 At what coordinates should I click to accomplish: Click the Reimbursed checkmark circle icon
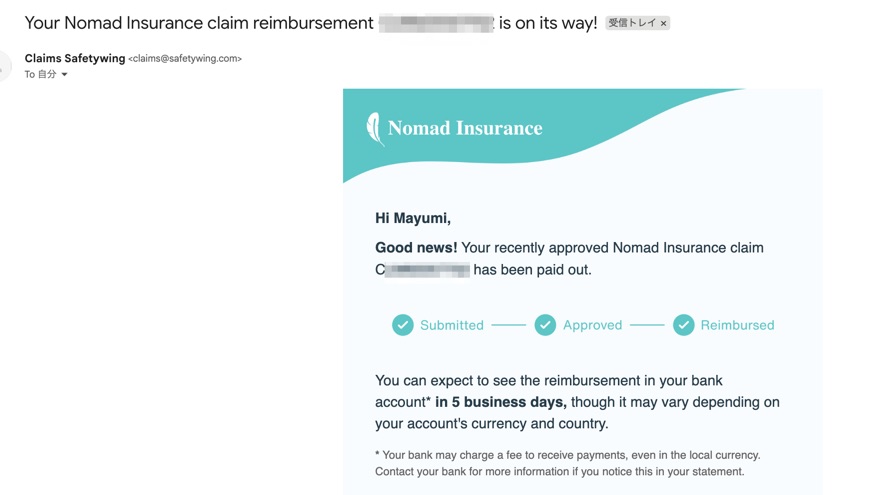coord(683,325)
